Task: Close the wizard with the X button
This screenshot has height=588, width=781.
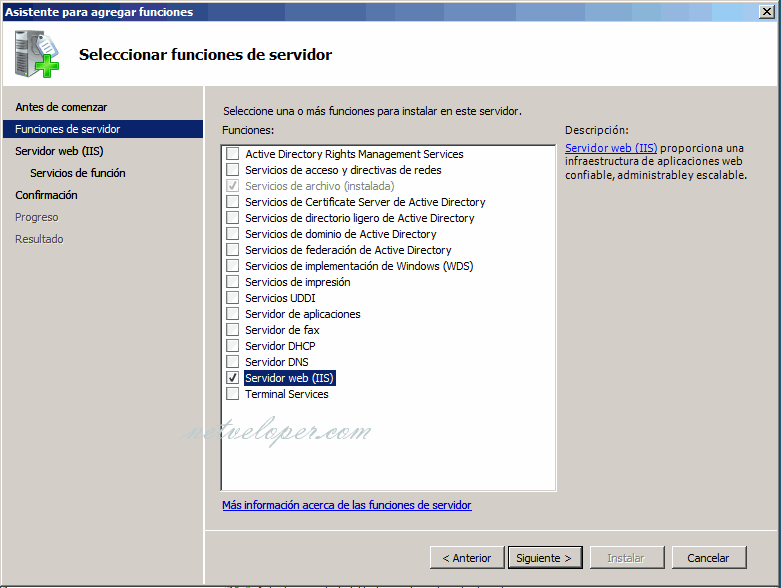Action: click(x=767, y=11)
